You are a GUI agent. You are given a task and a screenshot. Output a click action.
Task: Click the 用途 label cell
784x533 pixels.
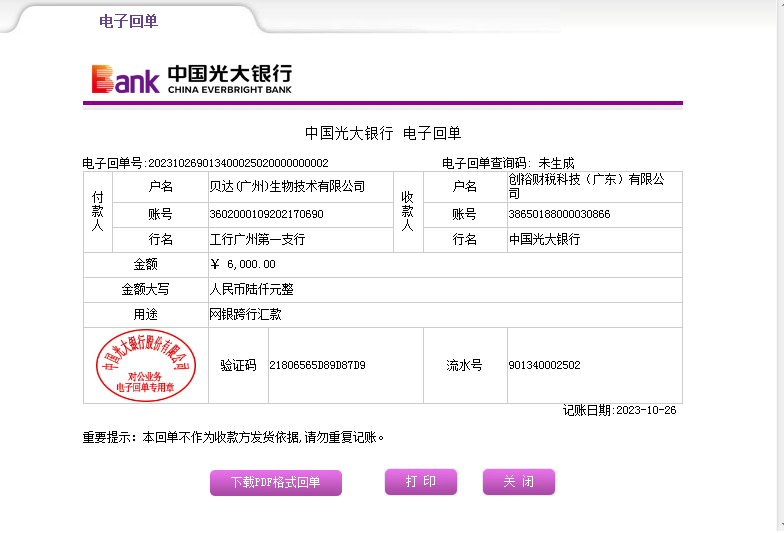tap(146, 314)
